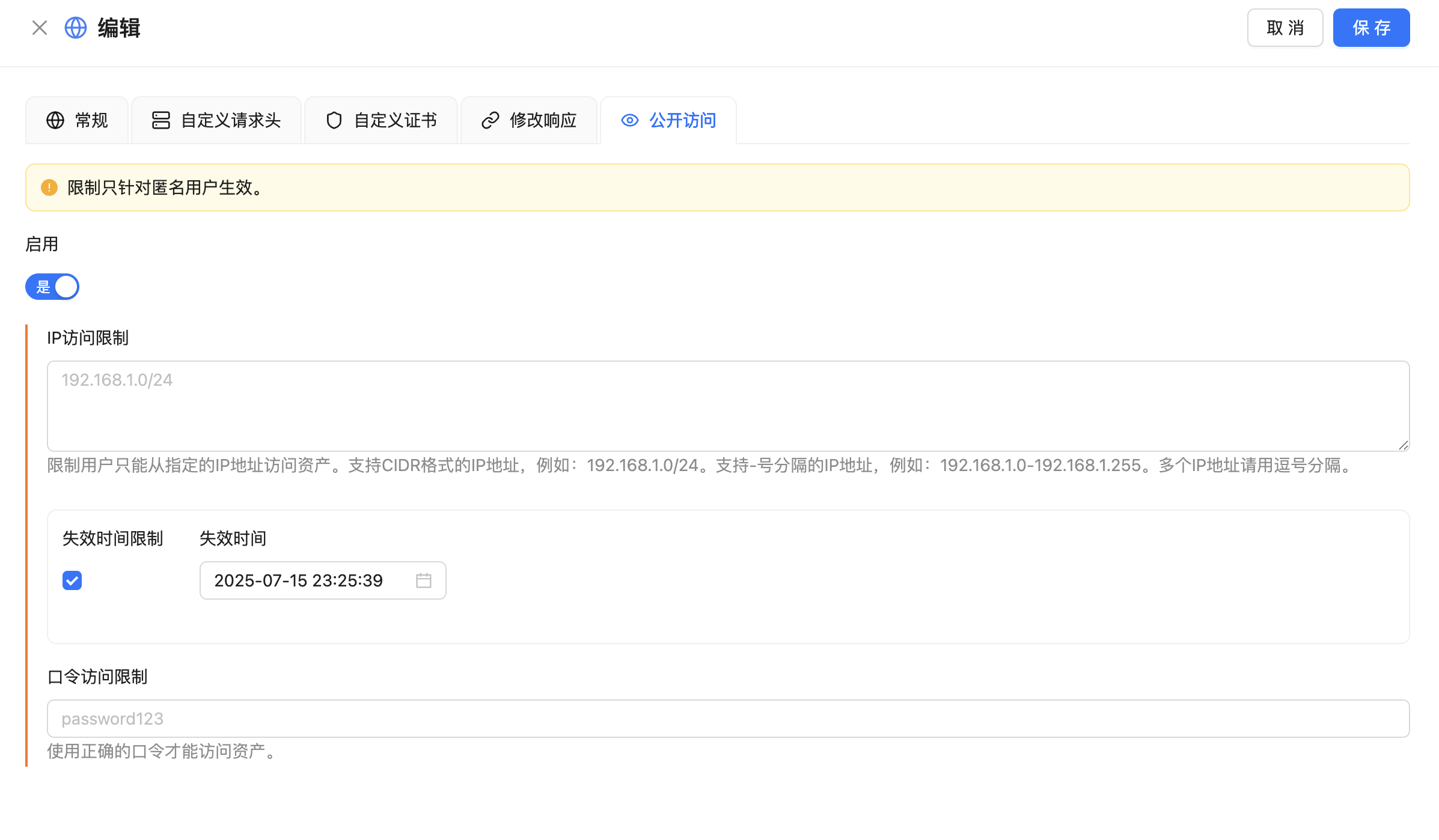
Task: Uncheck the 失效时间限制 checkbox
Action: (72, 580)
